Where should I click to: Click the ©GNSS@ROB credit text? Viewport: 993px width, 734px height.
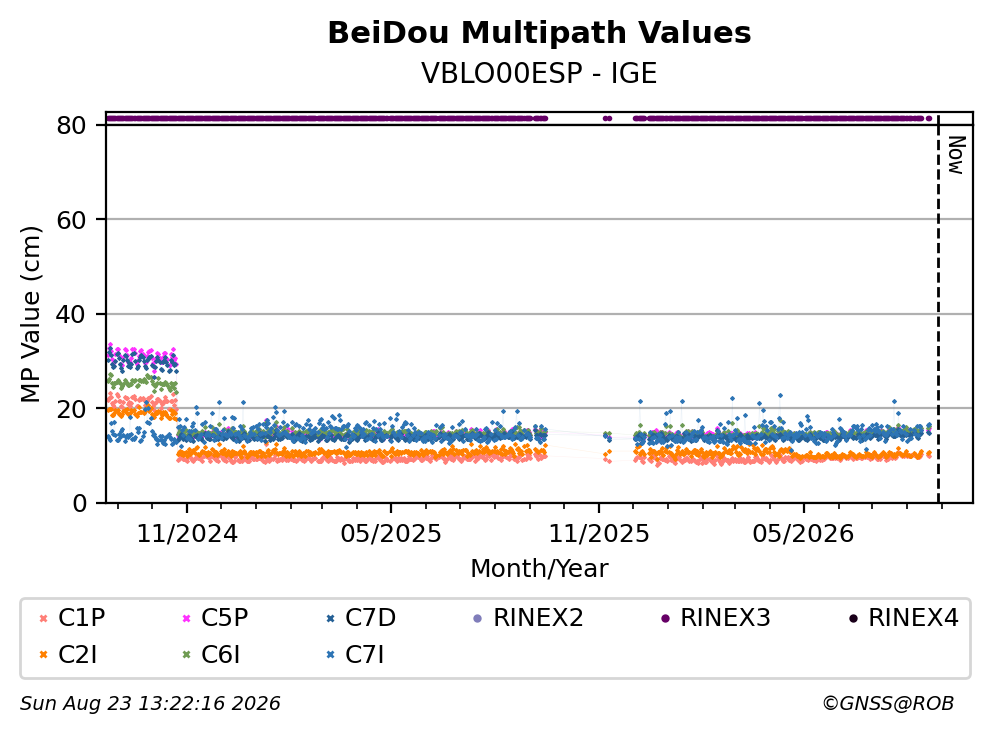pyautogui.click(x=888, y=704)
